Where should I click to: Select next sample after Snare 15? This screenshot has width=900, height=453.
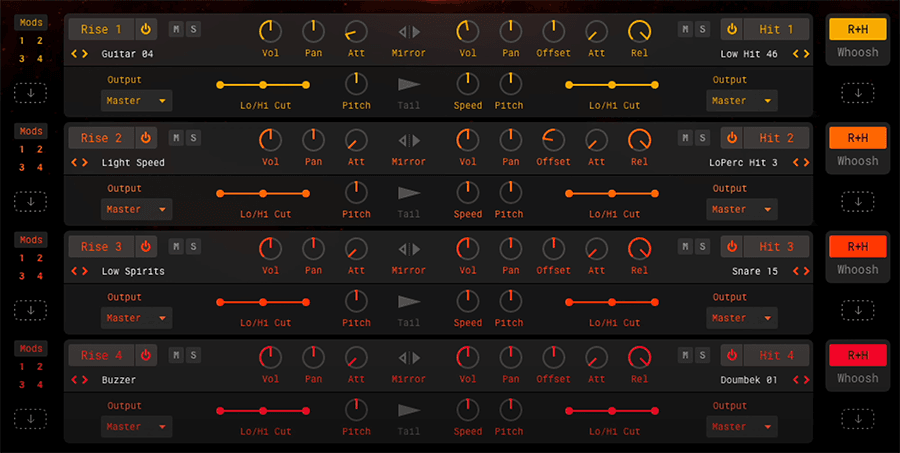806,271
